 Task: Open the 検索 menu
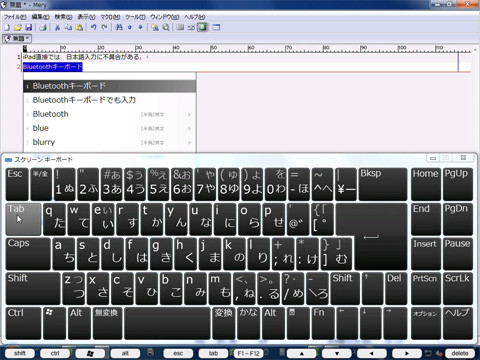63,17
